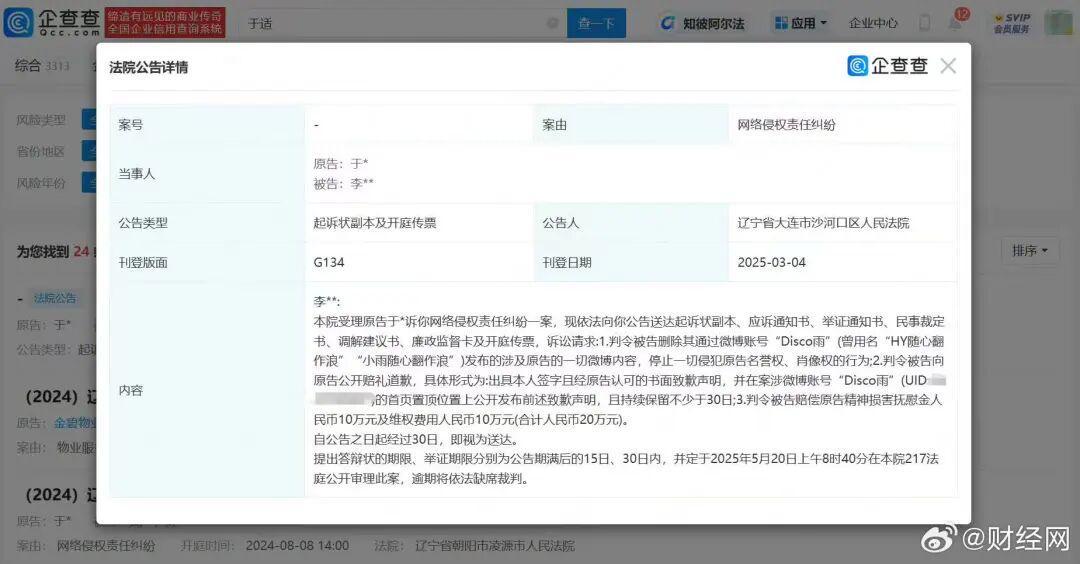
Task: Click the 内容 label cell
Action: point(207,390)
